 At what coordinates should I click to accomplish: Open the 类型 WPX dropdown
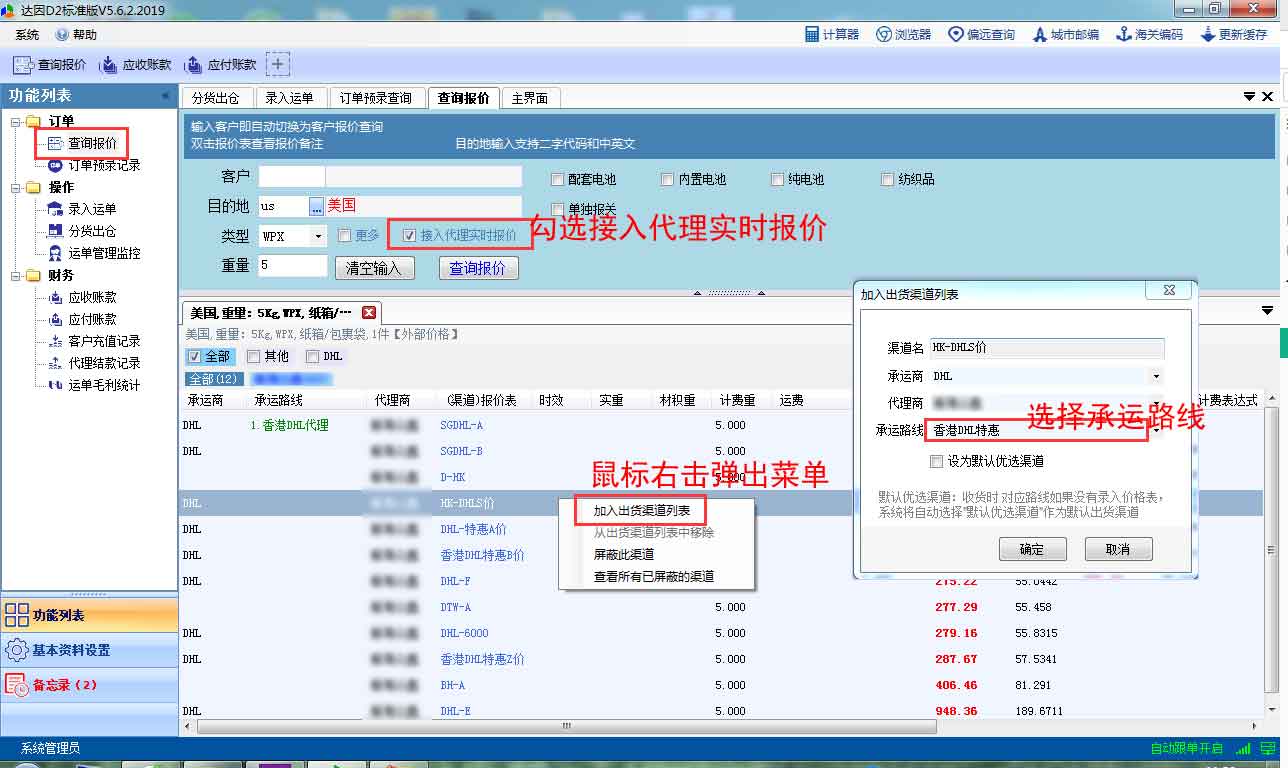[318, 236]
